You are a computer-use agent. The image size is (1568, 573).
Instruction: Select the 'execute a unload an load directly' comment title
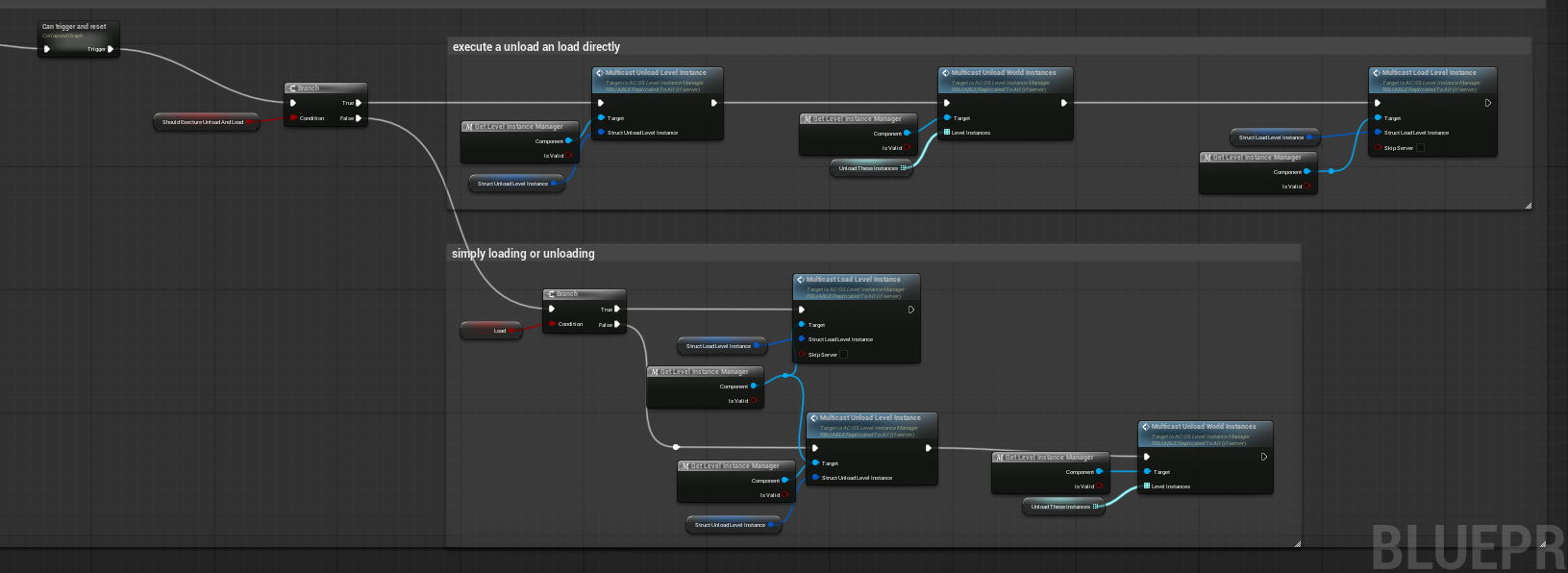pos(536,47)
